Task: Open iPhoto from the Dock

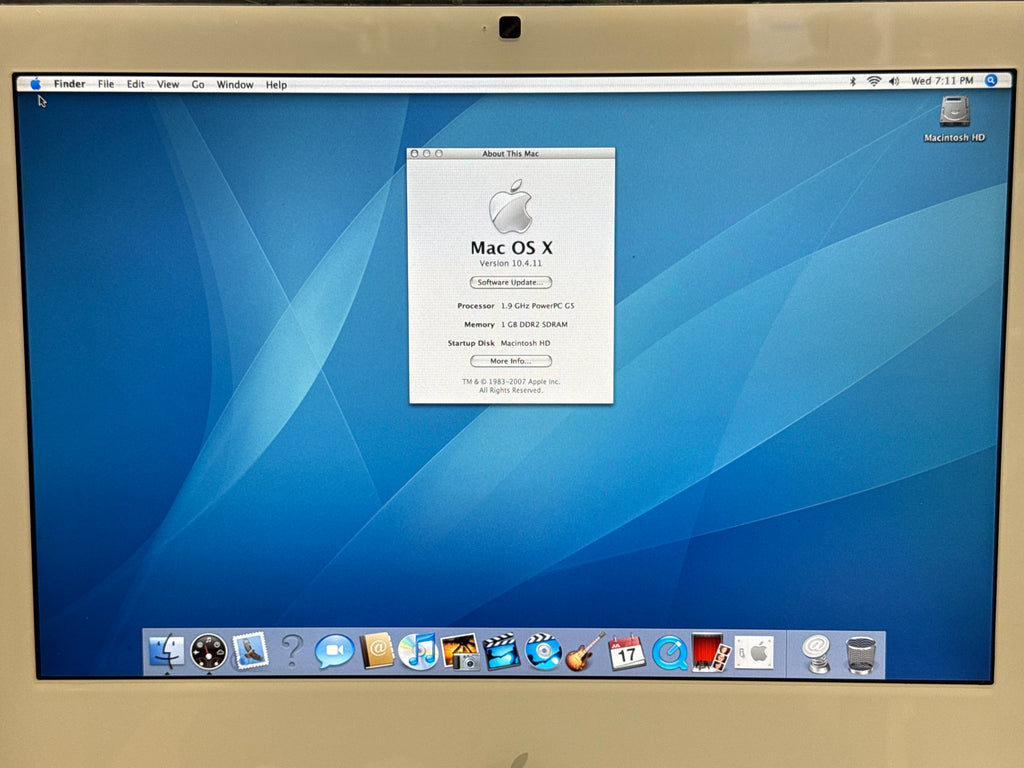Action: pos(460,652)
